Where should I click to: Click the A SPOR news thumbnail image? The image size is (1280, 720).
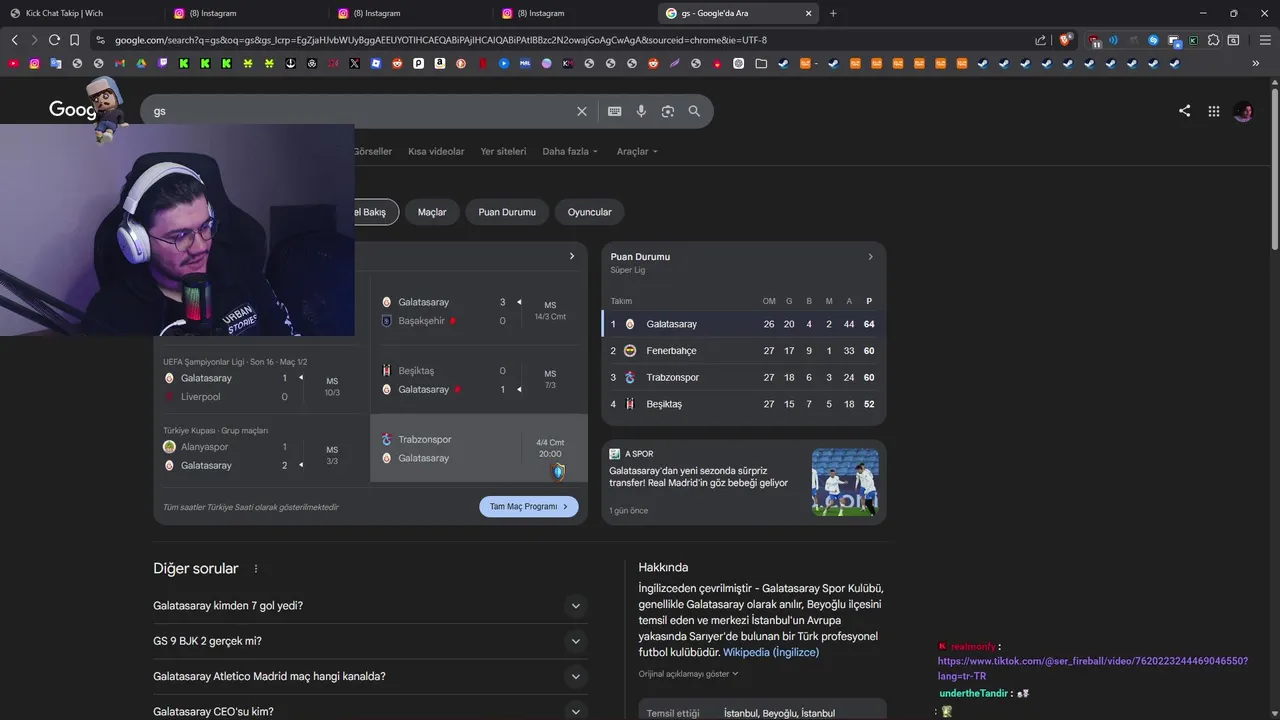845,482
